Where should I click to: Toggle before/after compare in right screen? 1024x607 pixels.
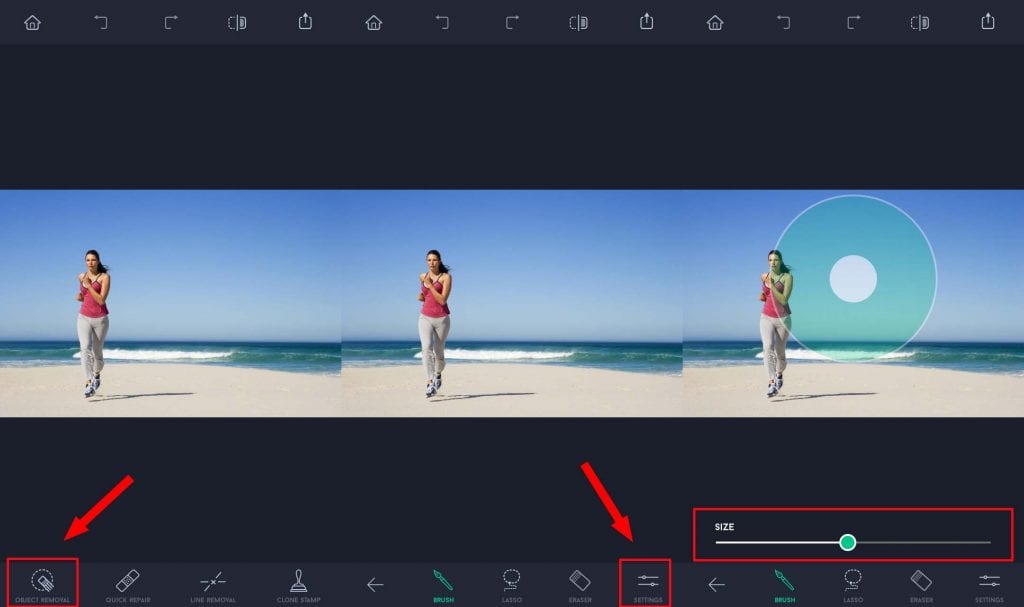coord(920,23)
